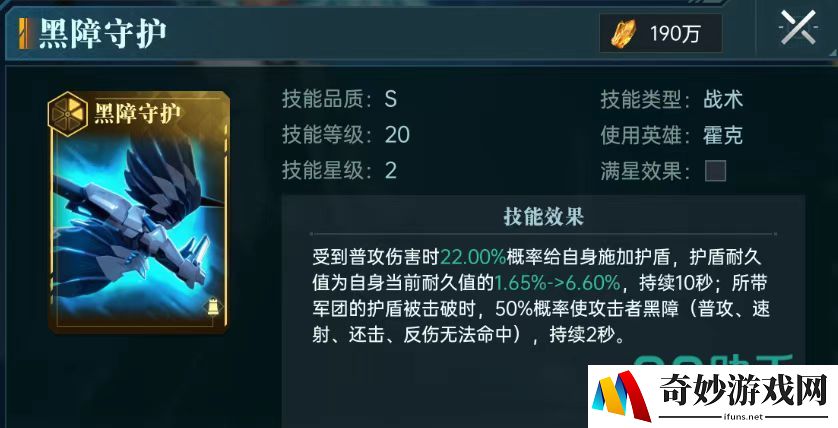Tap the green 1.65%->6.60% range value
838x428 pixels.
[x=557, y=283]
